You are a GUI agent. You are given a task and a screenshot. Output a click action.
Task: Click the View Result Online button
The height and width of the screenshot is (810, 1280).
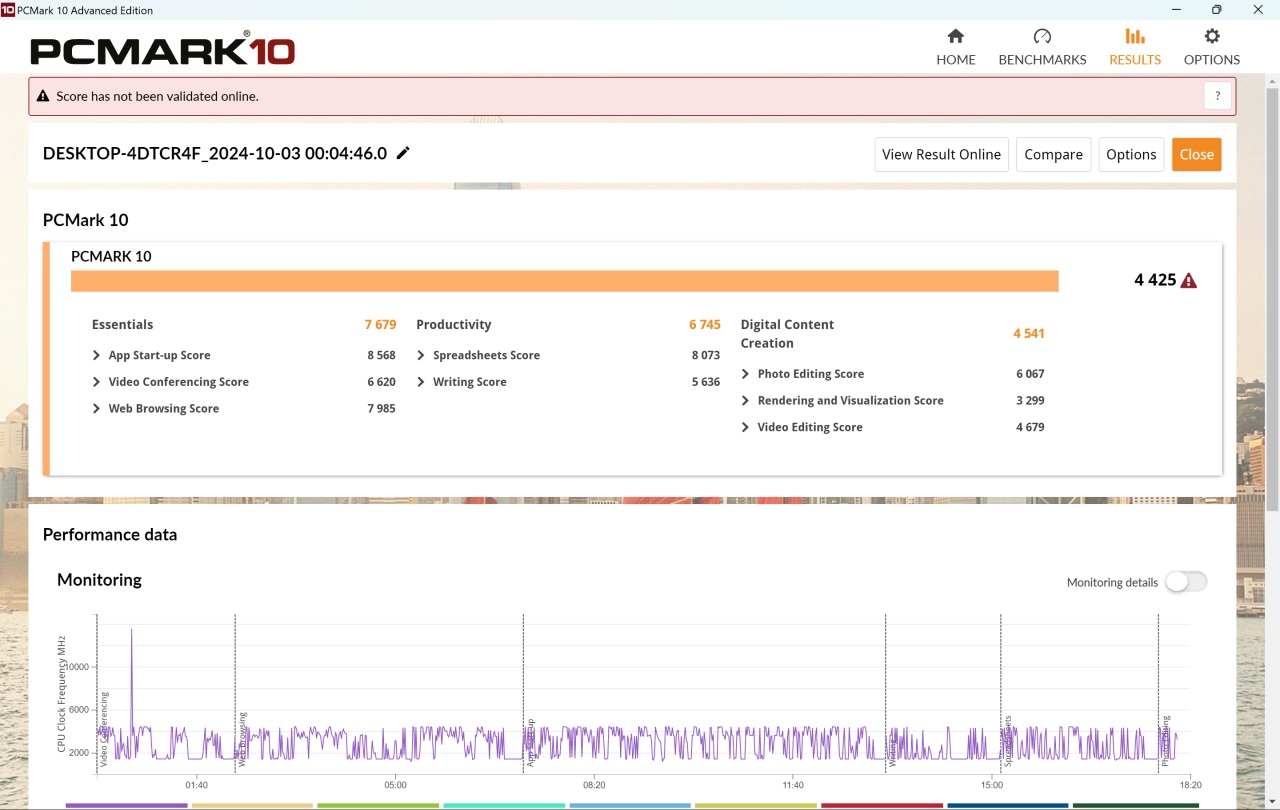(941, 154)
